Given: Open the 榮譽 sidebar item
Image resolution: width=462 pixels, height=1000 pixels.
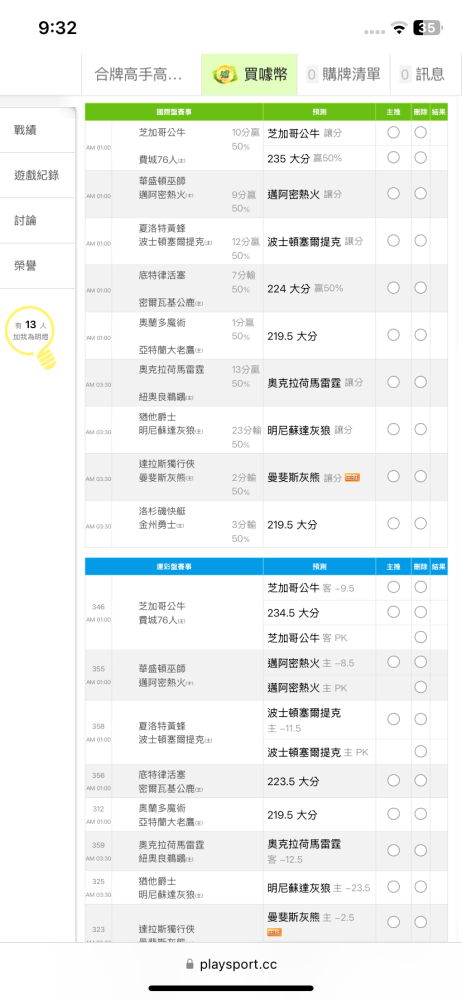Looking at the screenshot, I should (38, 266).
